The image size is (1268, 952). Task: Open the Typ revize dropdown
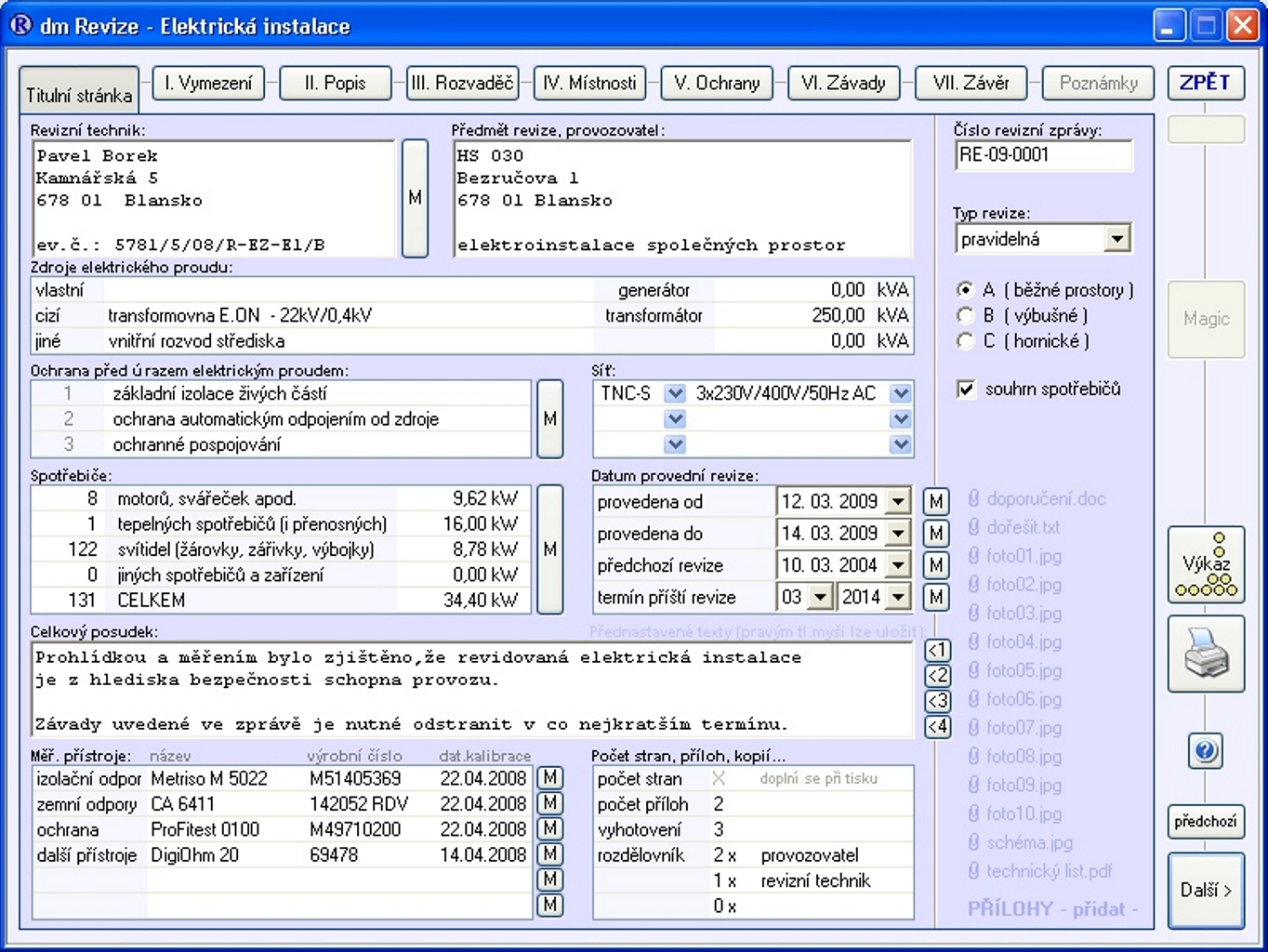pyautogui.click(x=1116, y=240)
